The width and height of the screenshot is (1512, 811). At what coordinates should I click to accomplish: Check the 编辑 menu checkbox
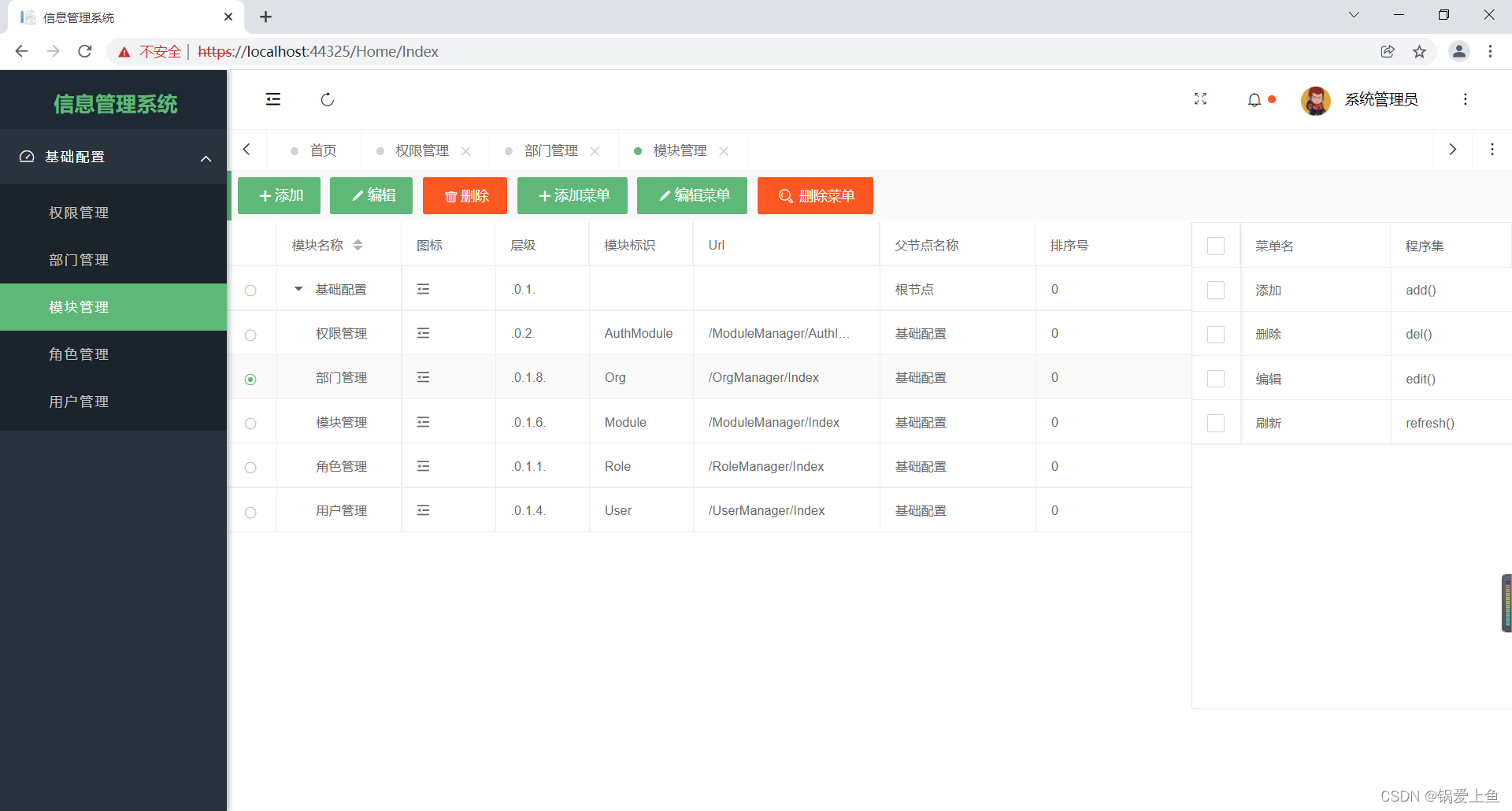(1216, 379)
